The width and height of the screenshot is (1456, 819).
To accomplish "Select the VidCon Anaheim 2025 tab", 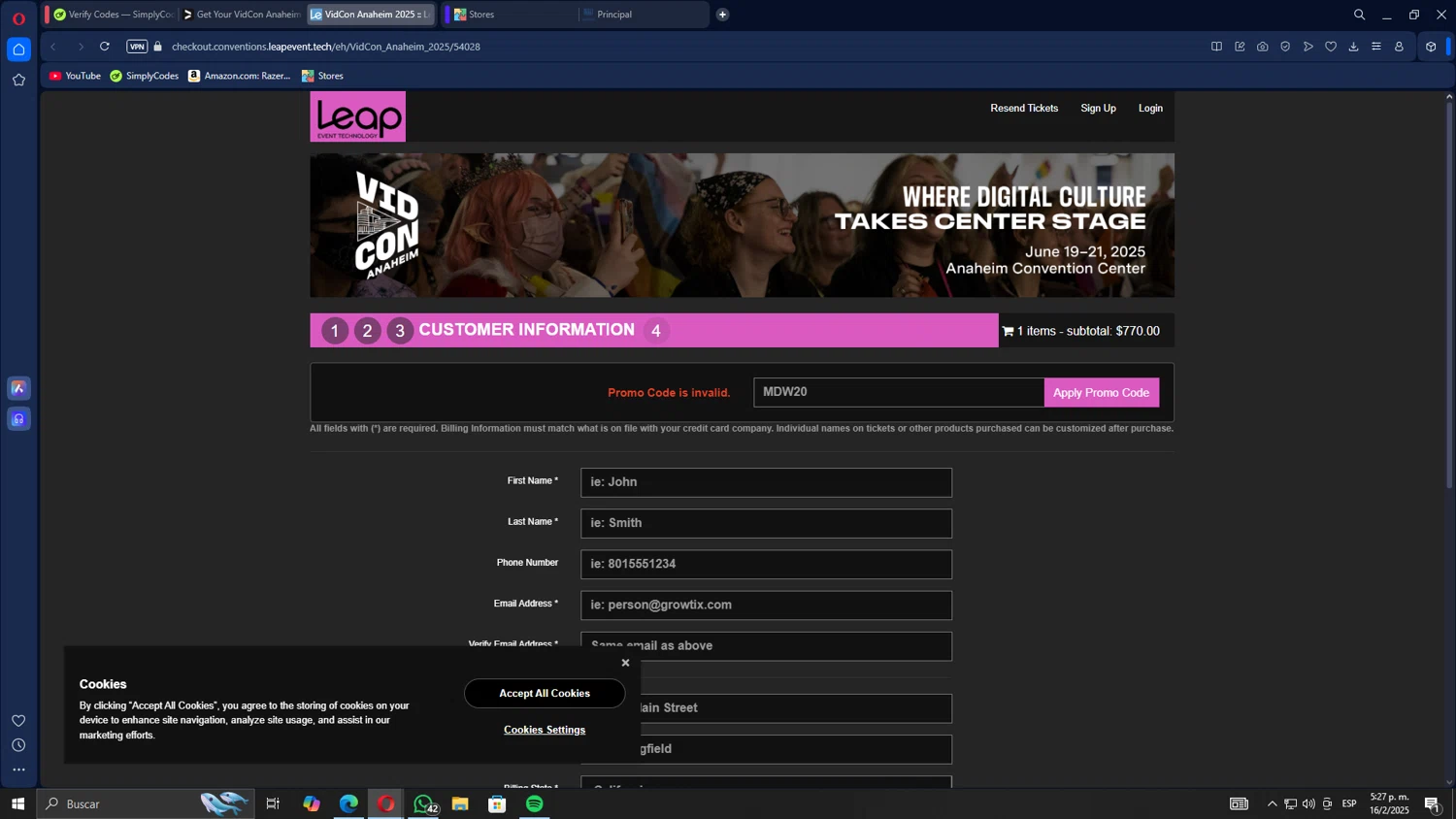I will tap(371, 15).
